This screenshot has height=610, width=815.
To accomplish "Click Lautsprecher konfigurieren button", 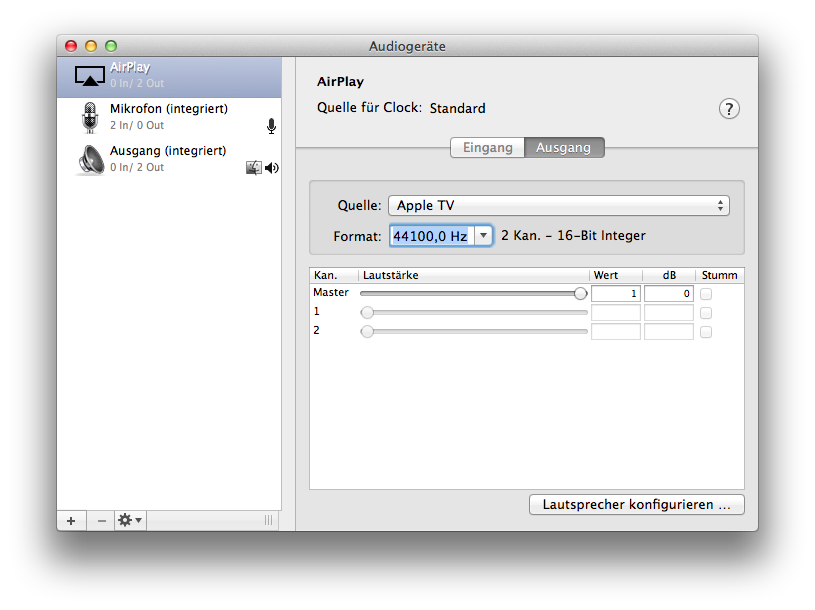I will [x=636, y=505].
